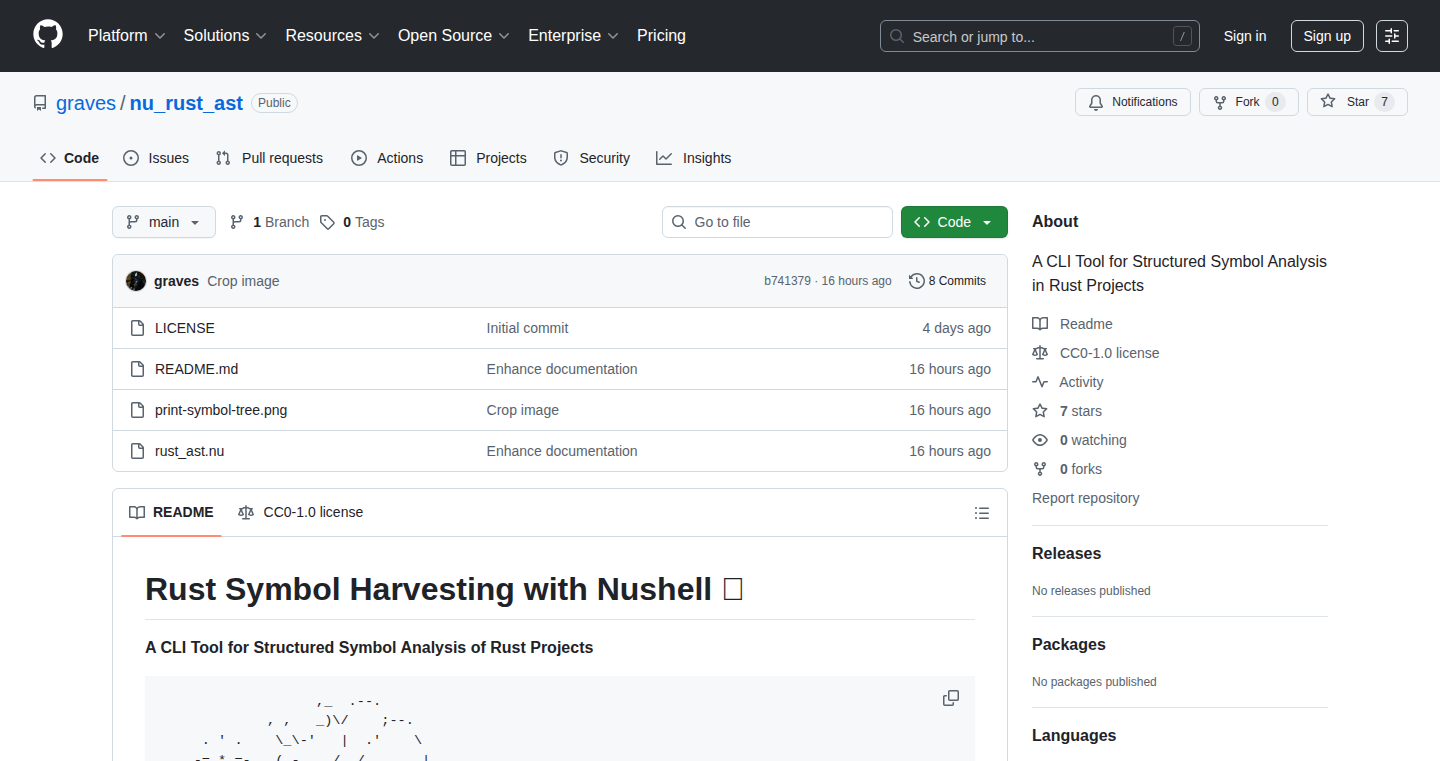Open print-symbol-tree.png file
Screen dimensions: 1440x761
pyautogui.click(x=221, y=410)
